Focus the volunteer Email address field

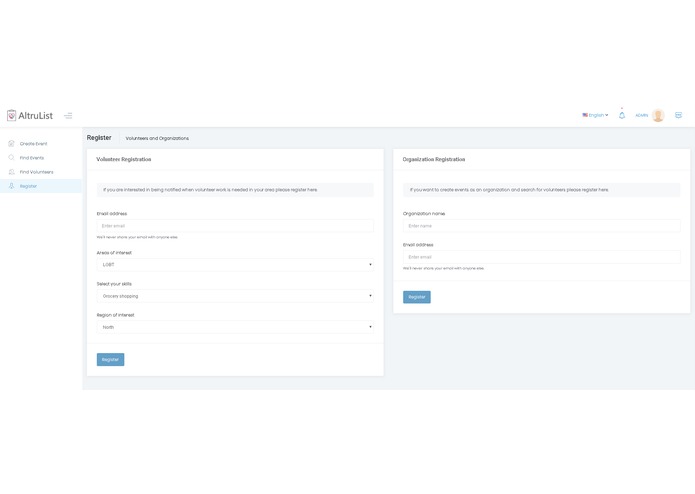tap(235, 226)
